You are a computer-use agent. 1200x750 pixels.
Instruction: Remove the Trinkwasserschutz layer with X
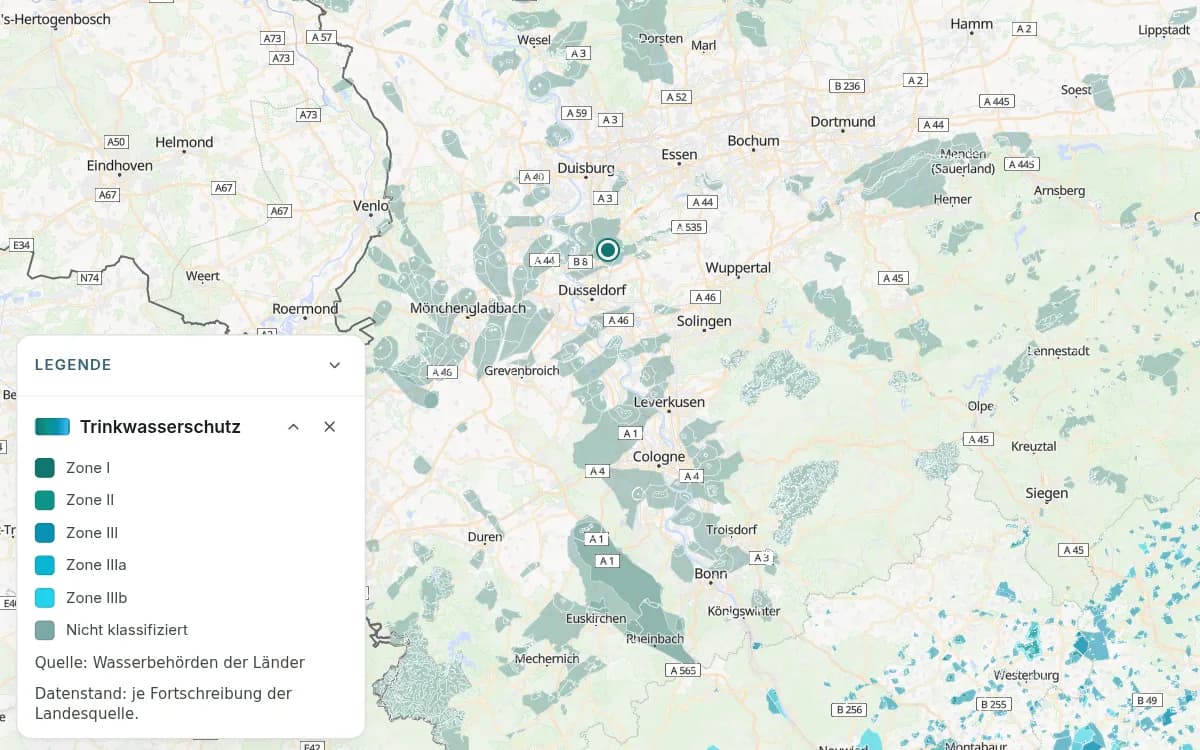[329, 427]
